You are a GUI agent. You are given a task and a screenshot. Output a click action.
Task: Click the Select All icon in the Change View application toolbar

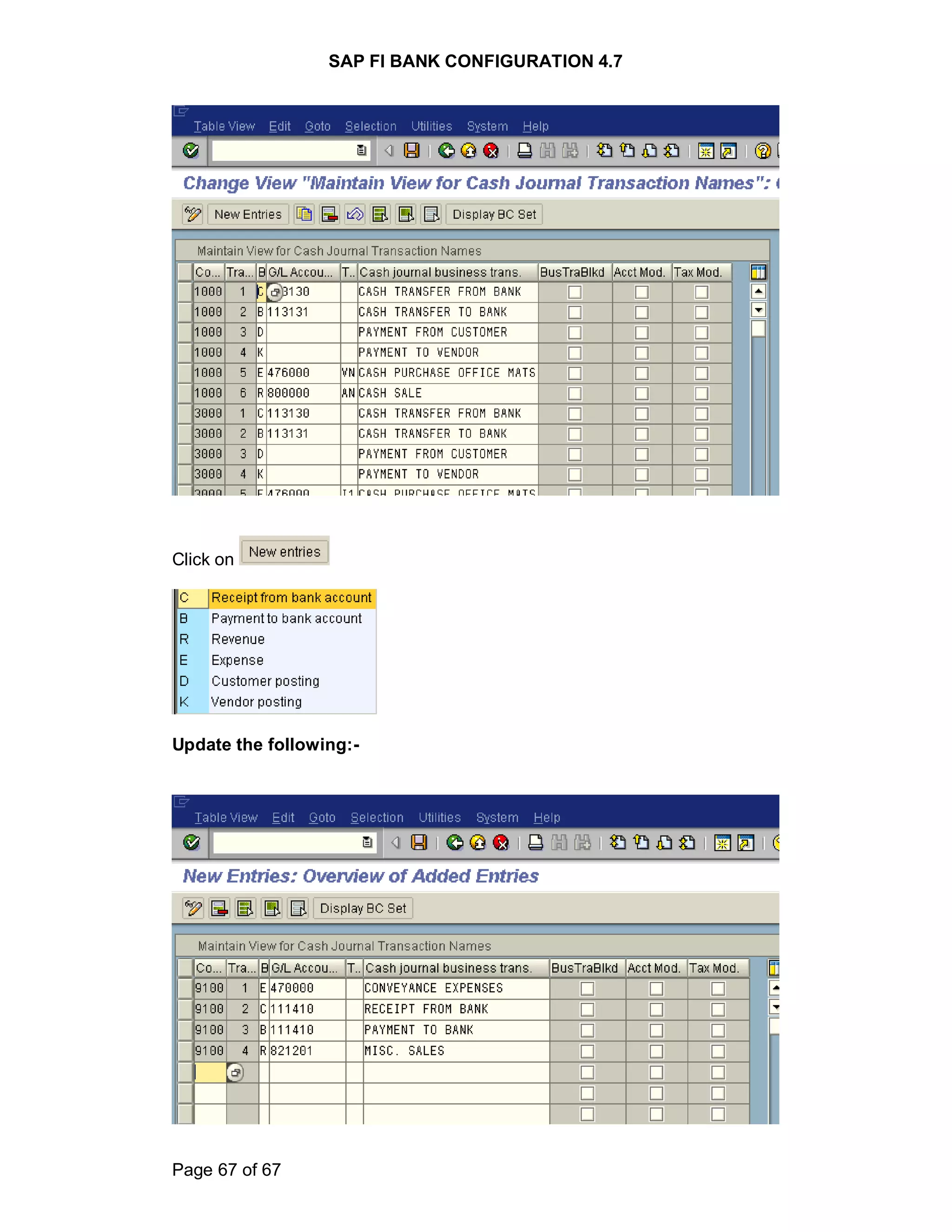(381, 214)
